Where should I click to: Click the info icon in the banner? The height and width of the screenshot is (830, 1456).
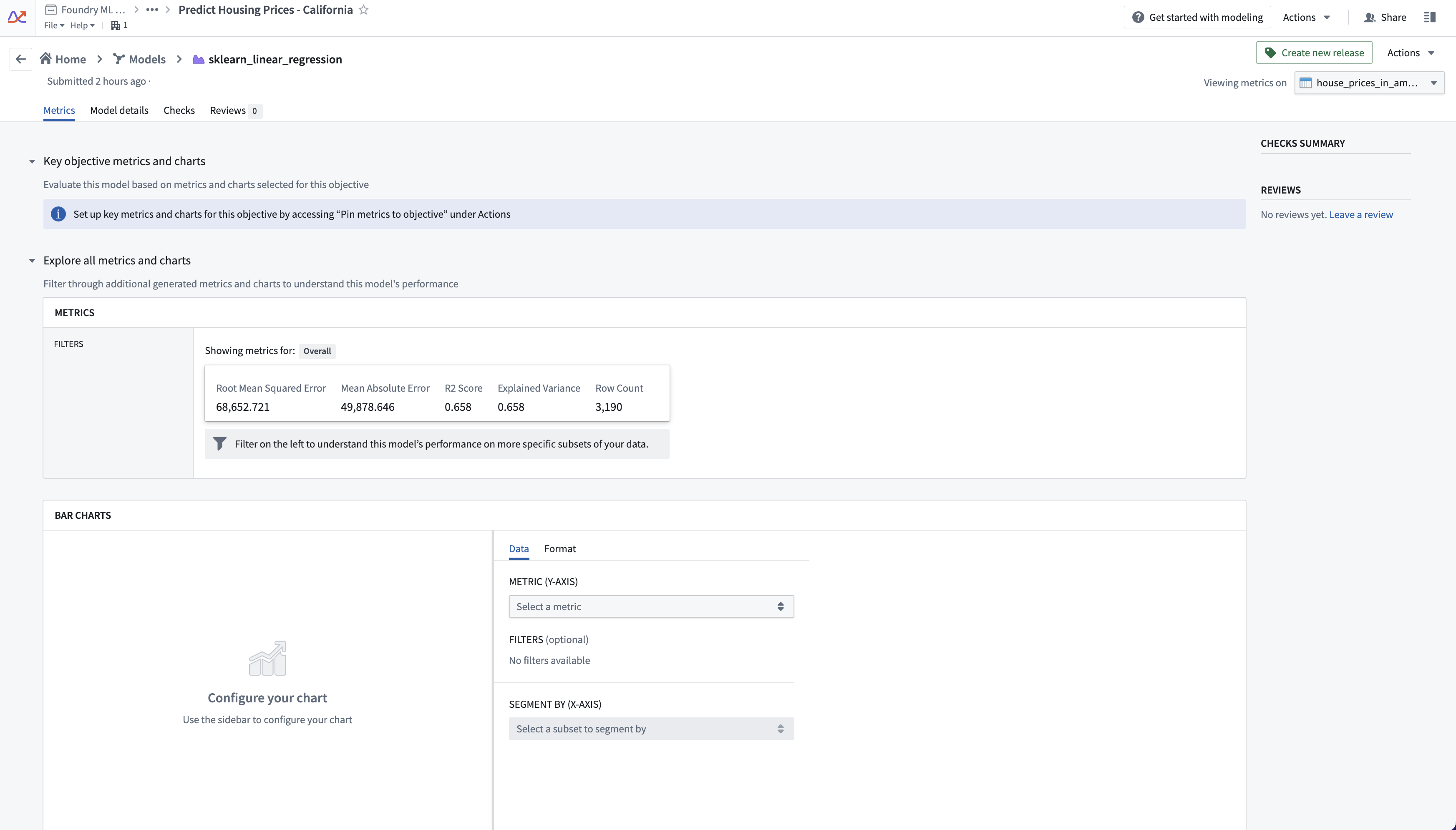pos(58,214)
